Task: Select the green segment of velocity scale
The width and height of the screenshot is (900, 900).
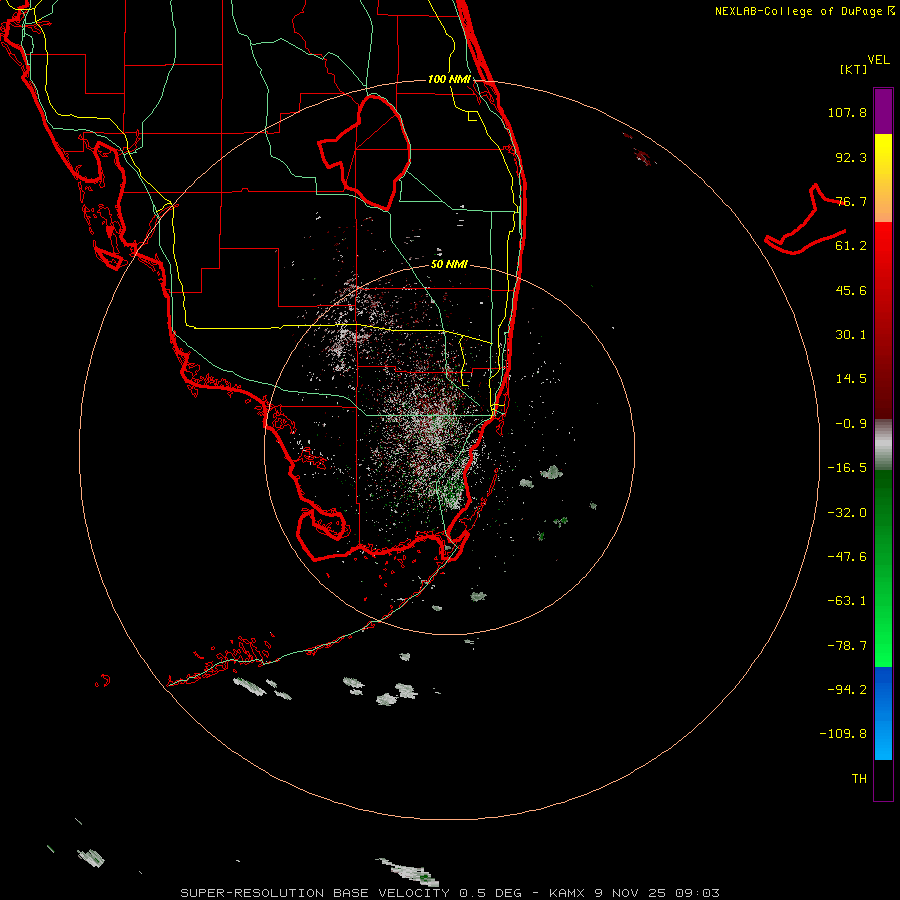Action: pos(883,568)
